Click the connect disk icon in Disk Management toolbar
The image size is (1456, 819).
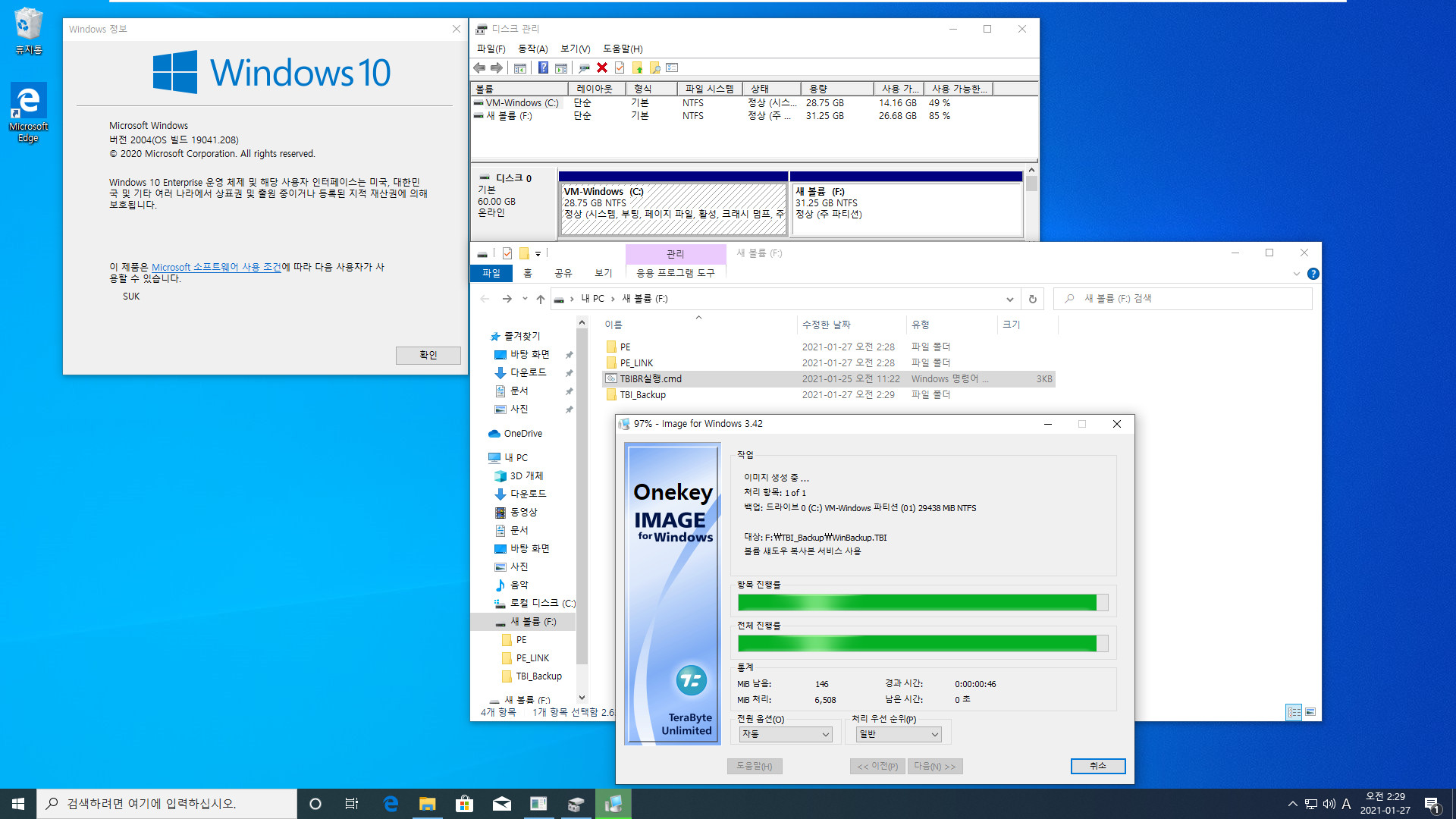(584, 68)
